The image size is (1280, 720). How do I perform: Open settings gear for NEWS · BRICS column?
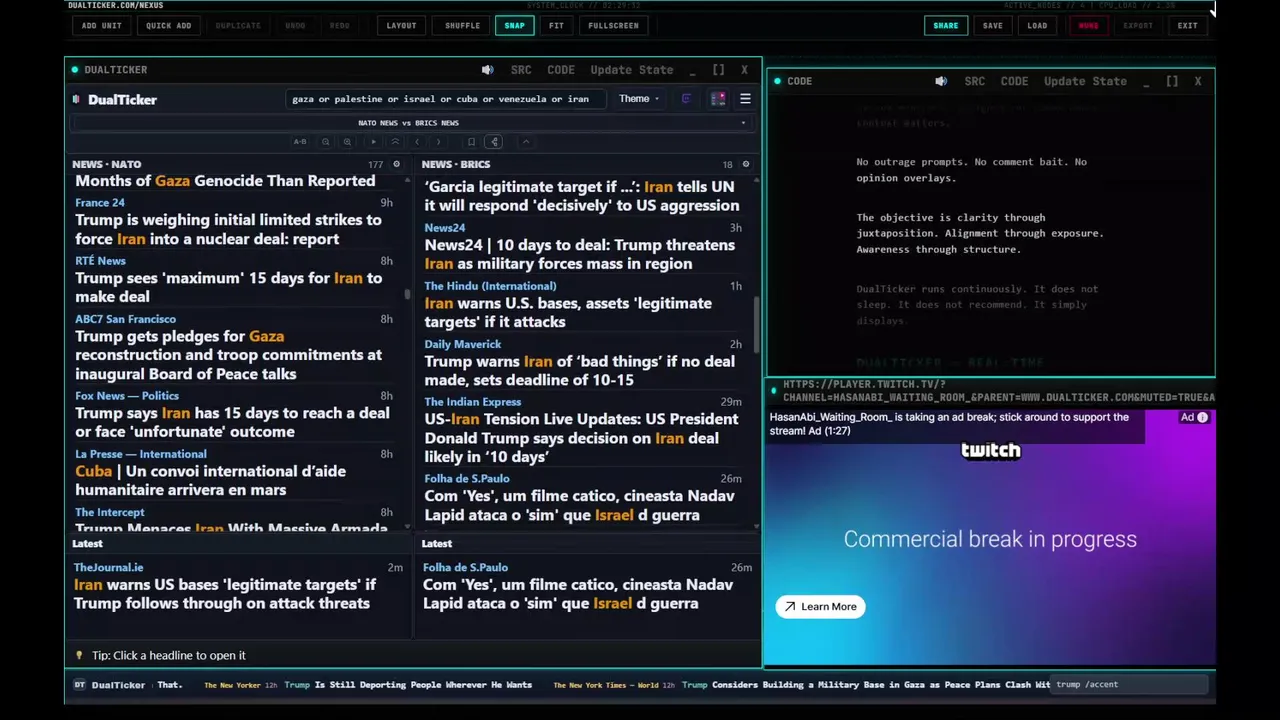pyautogui.click(x=745, y=164)
